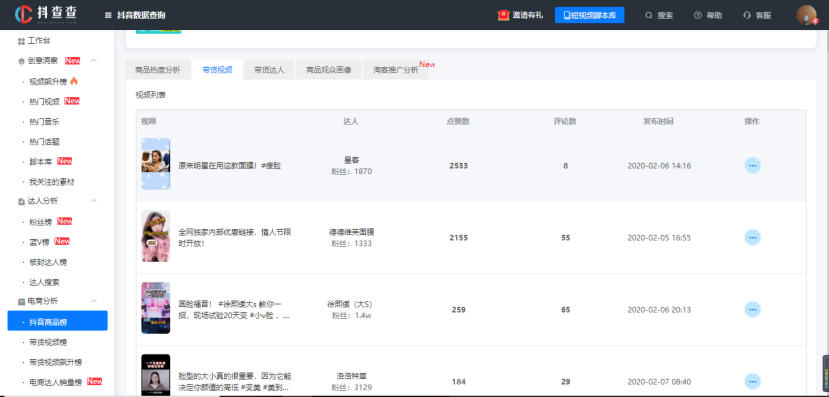Open thumbnail of 全网独家内部优惠链接 video

(155, 236)
